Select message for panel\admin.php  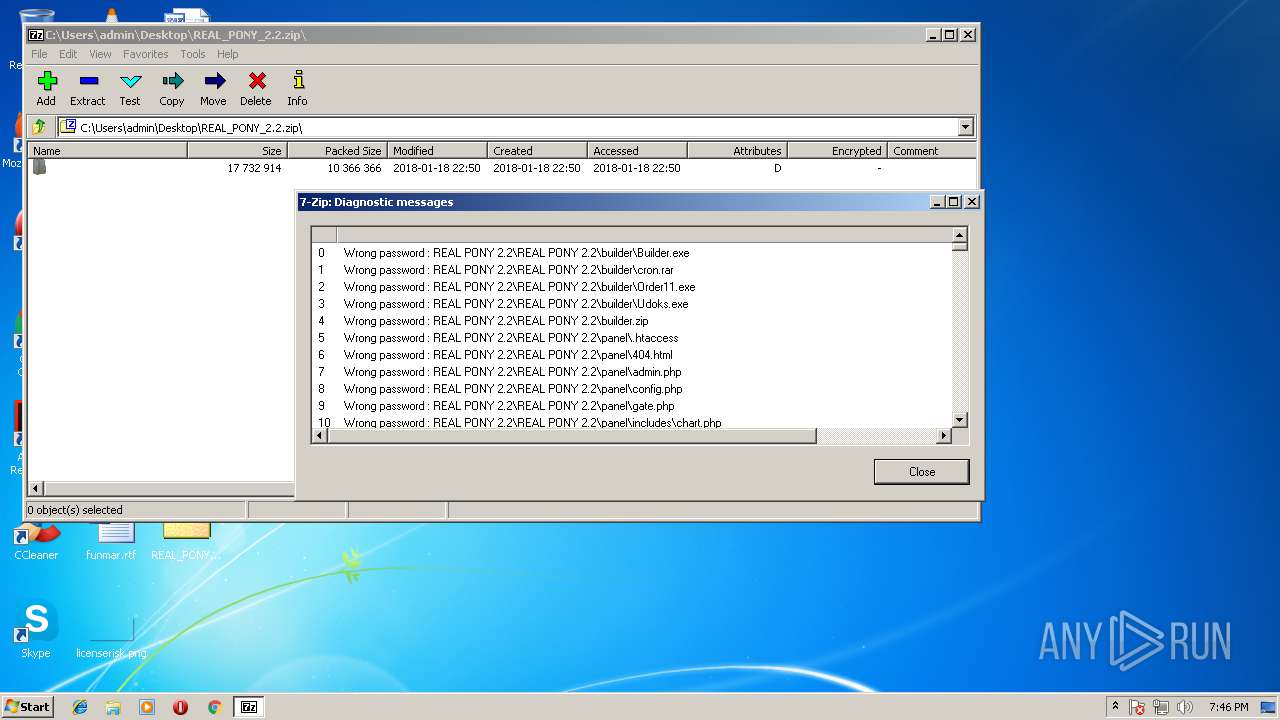(x=632, y=372)
